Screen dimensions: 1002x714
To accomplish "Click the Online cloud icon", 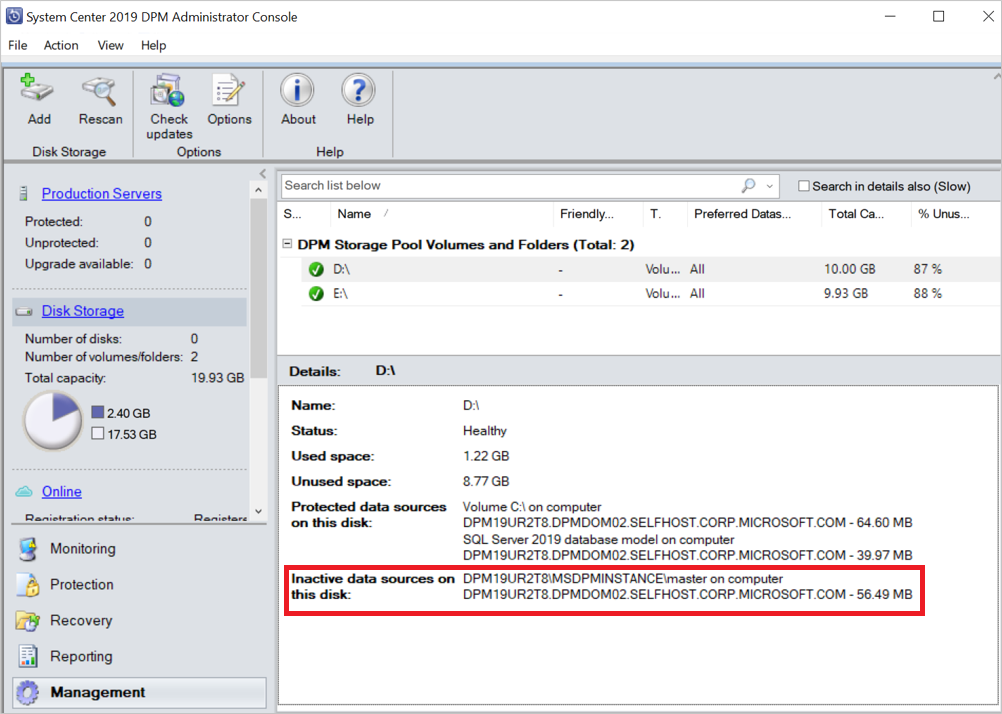I will tap(24, 492).
